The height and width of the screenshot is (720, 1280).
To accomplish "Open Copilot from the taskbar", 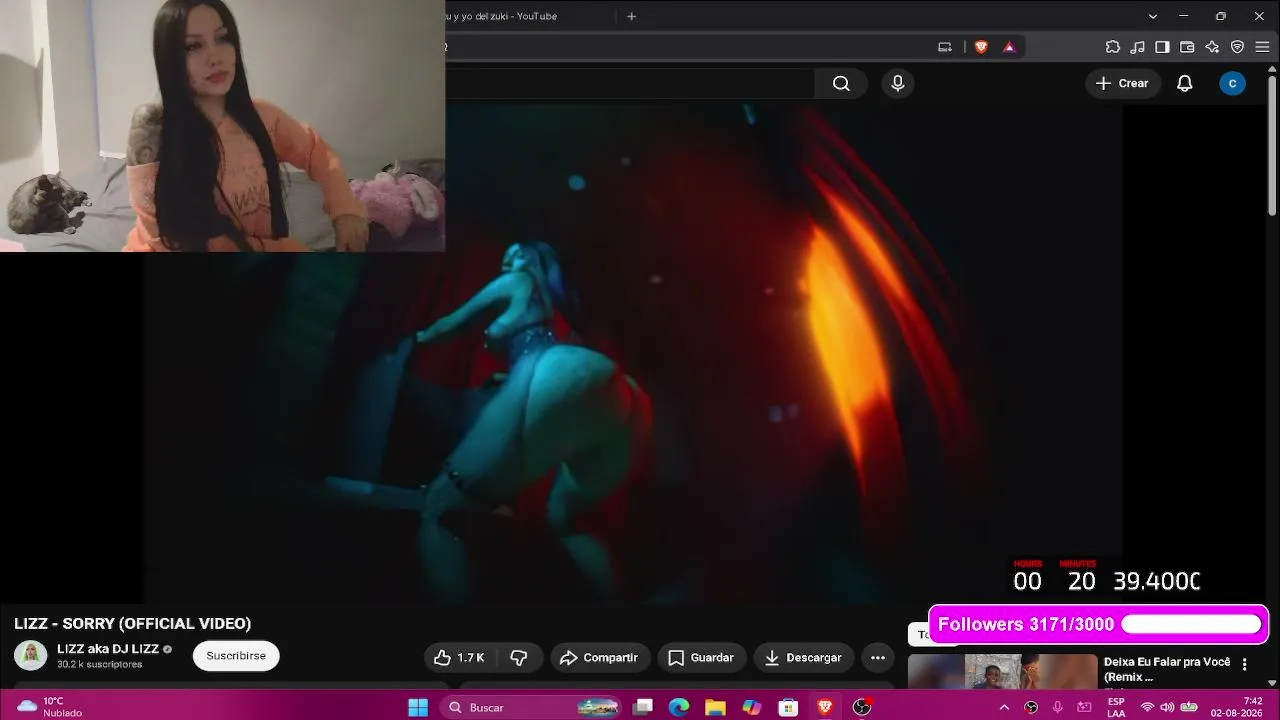I will click(x=752, y=708).
